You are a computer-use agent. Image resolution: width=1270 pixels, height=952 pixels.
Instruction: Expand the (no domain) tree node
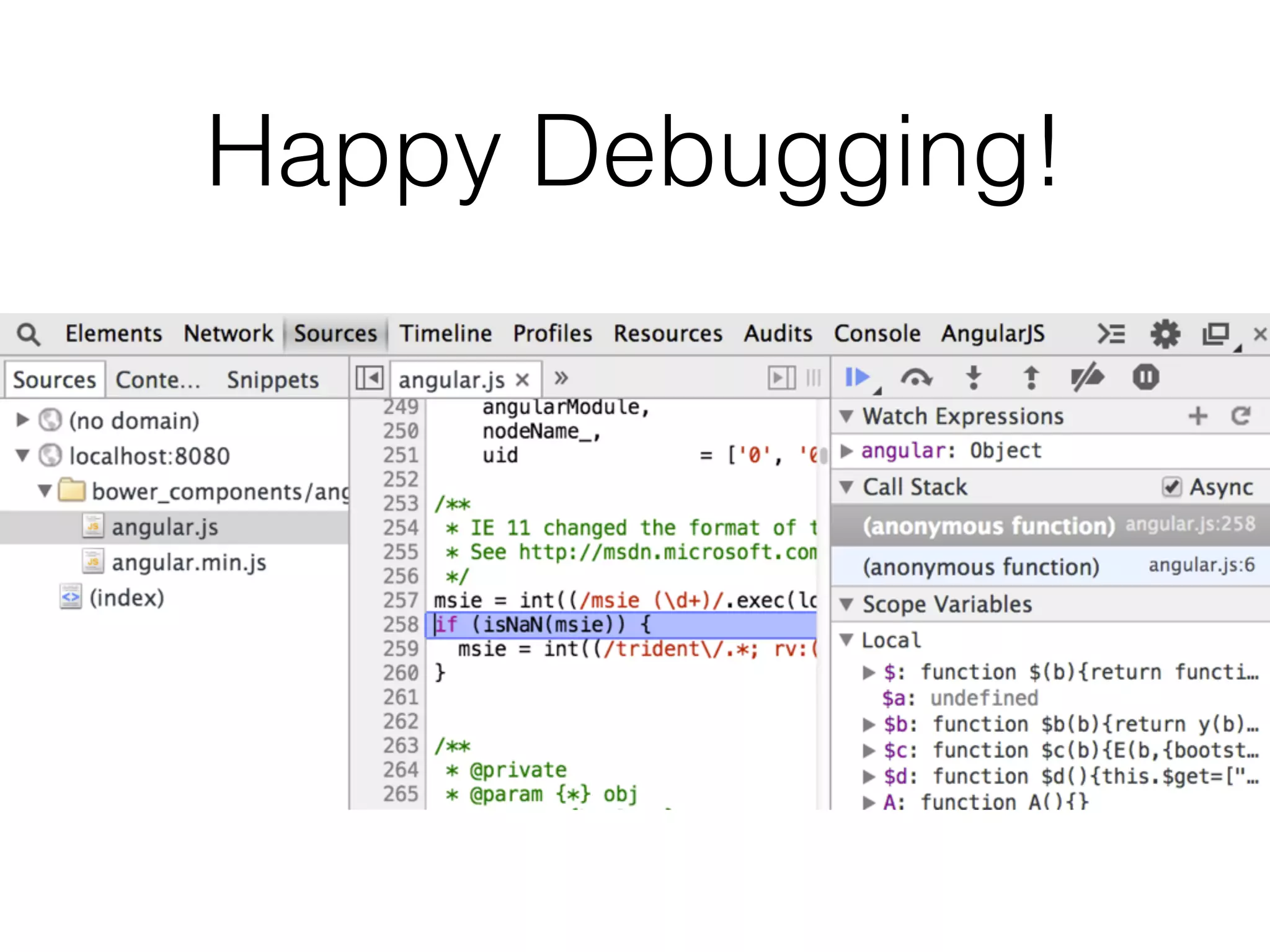[x=22, y=420]
